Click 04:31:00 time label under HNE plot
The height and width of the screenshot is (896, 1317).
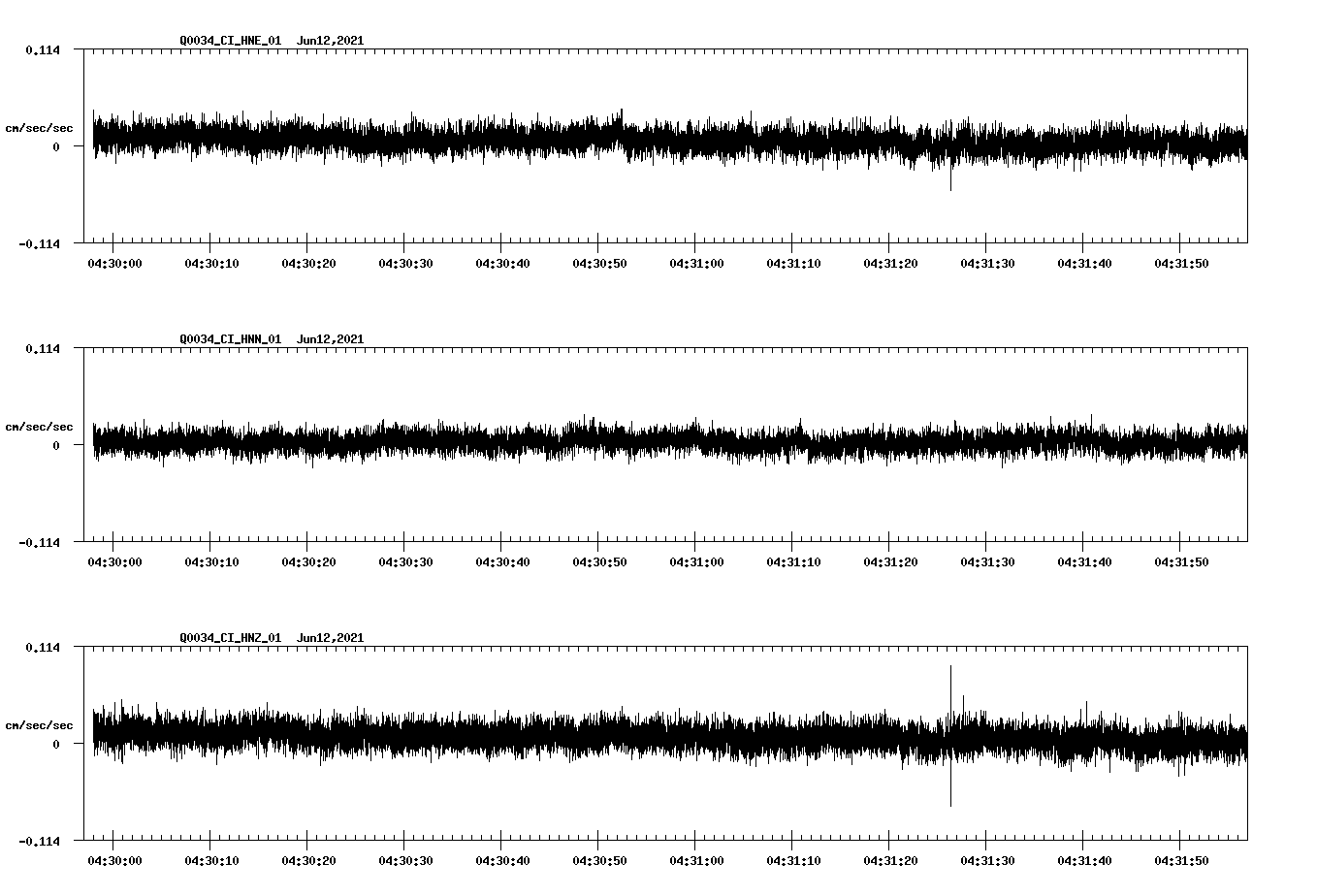click(x=696, y=264)
